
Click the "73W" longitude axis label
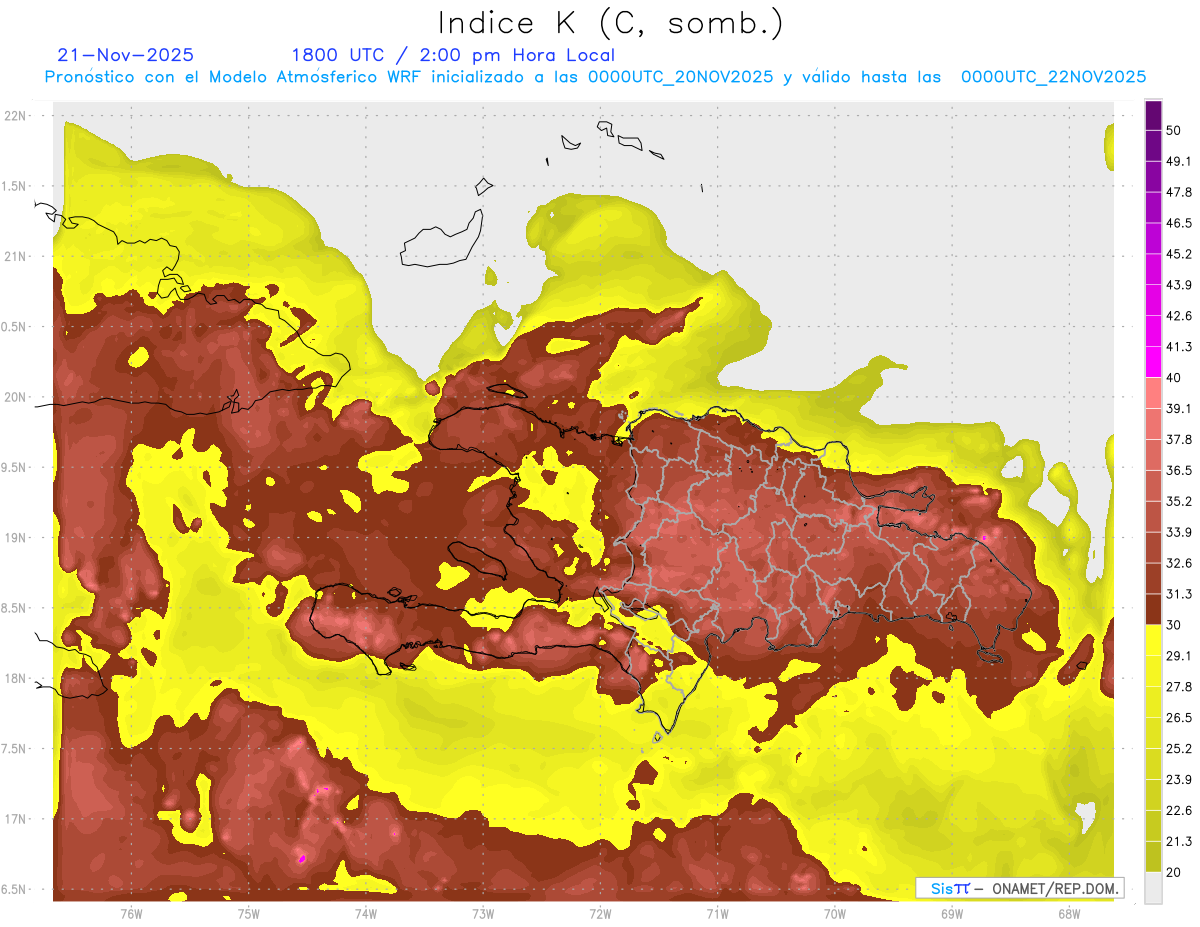coord(483,913)
